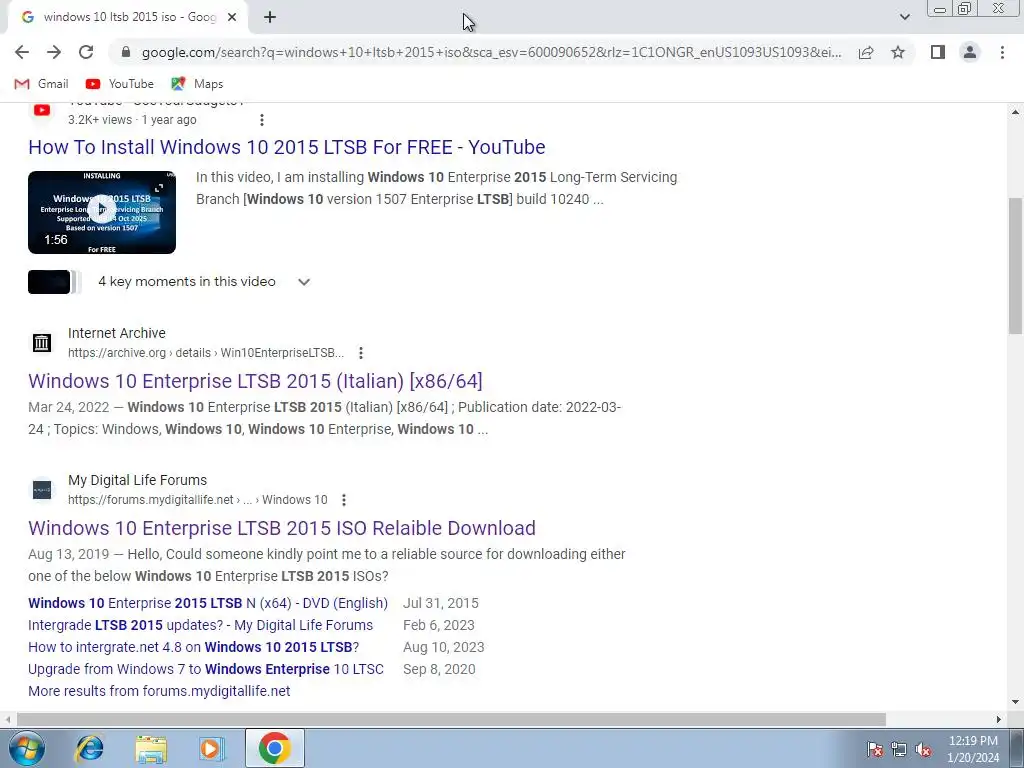Viewport: 1024px width, 768px height.
Task: Reload the current page
Action: click(x=86, y=52)
